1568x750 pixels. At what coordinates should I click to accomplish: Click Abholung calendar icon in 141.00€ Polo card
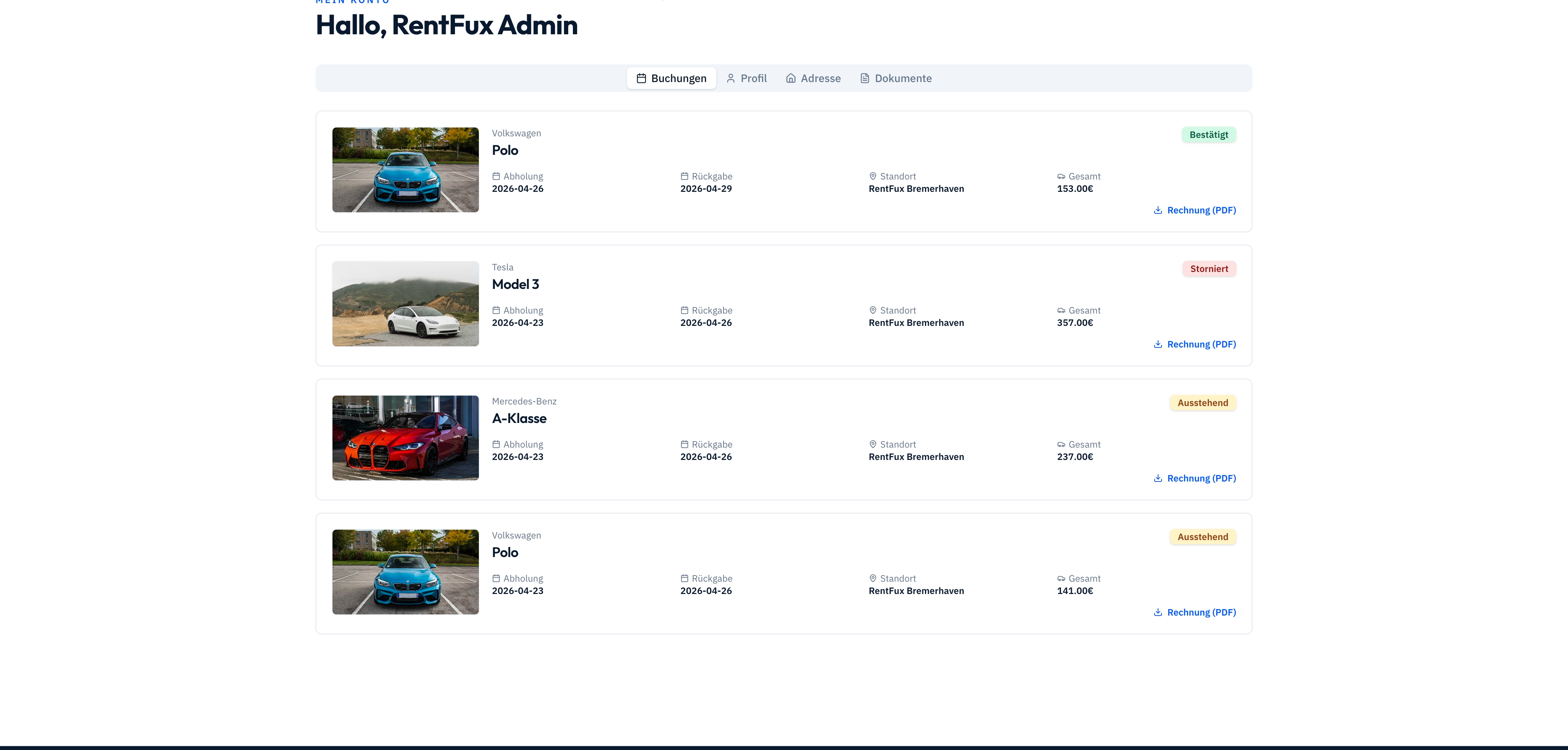pos(496,578)
